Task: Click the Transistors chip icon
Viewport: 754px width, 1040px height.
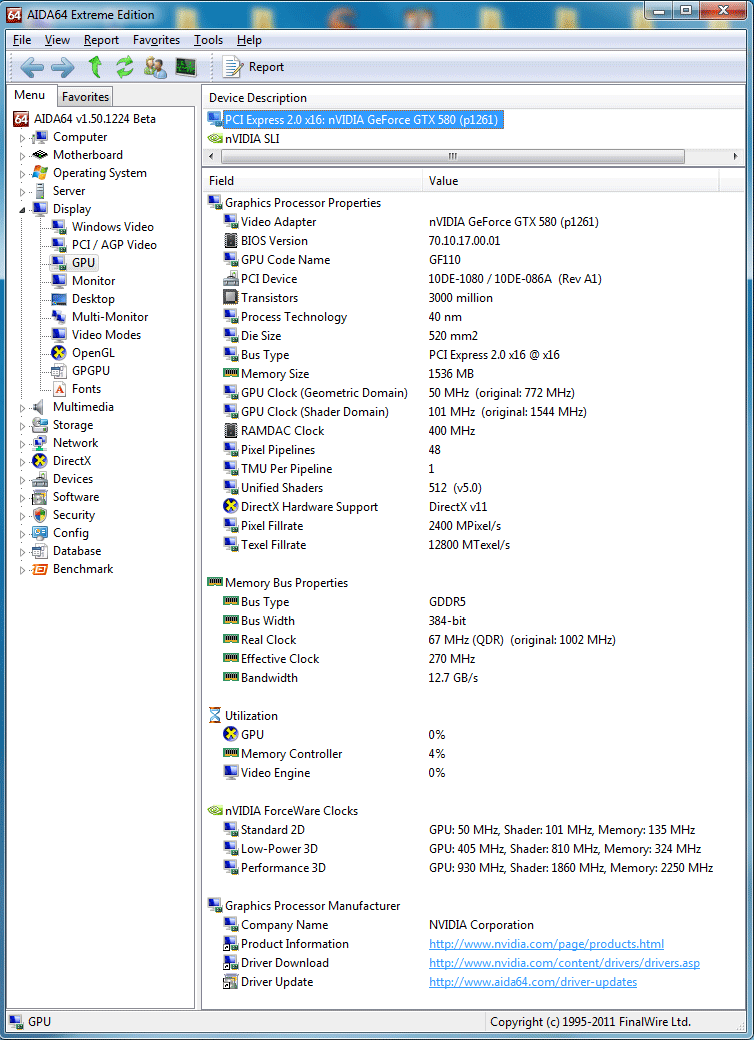Action: 231,298
